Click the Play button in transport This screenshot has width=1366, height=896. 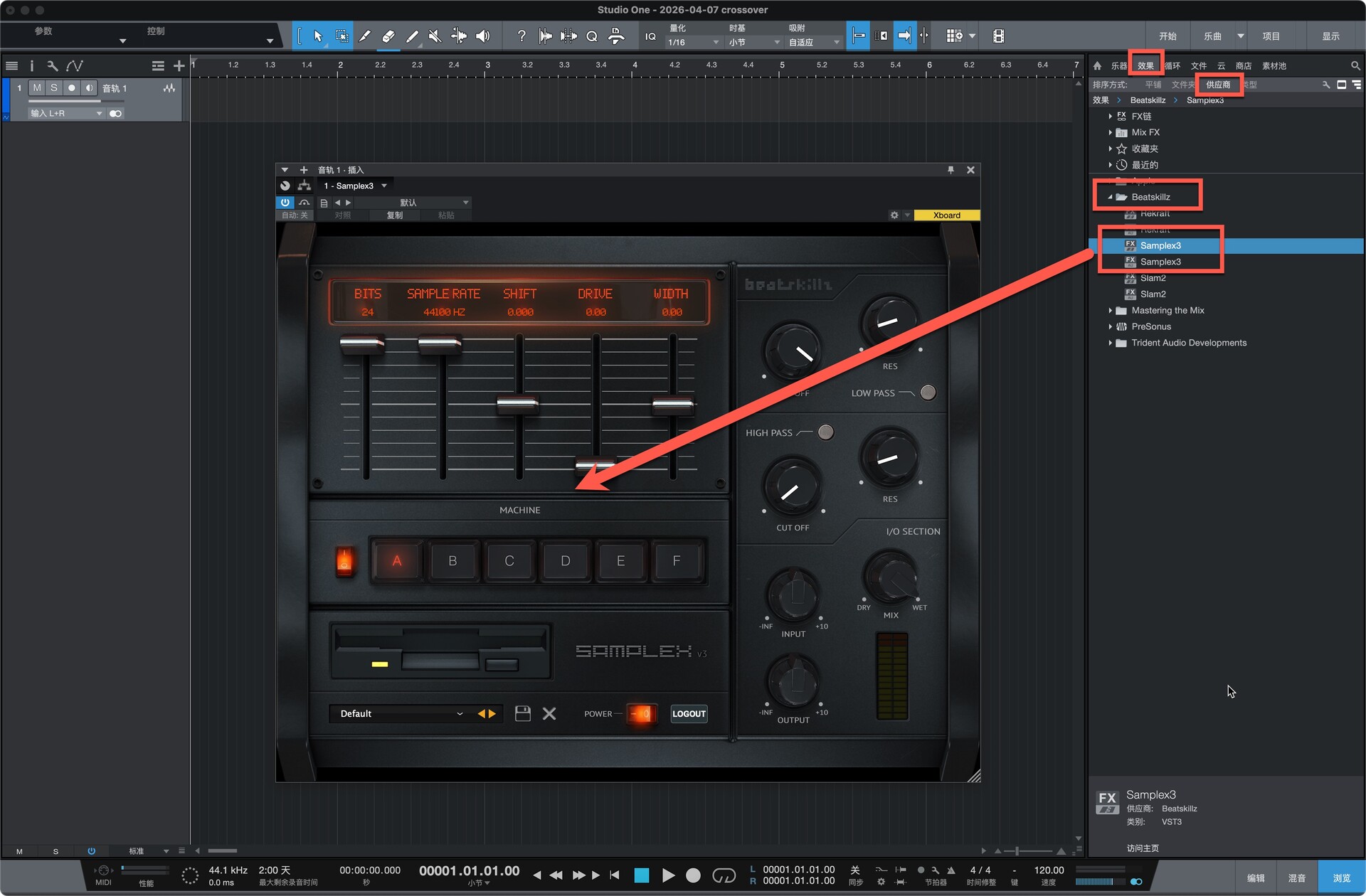[x=668, y=875]
